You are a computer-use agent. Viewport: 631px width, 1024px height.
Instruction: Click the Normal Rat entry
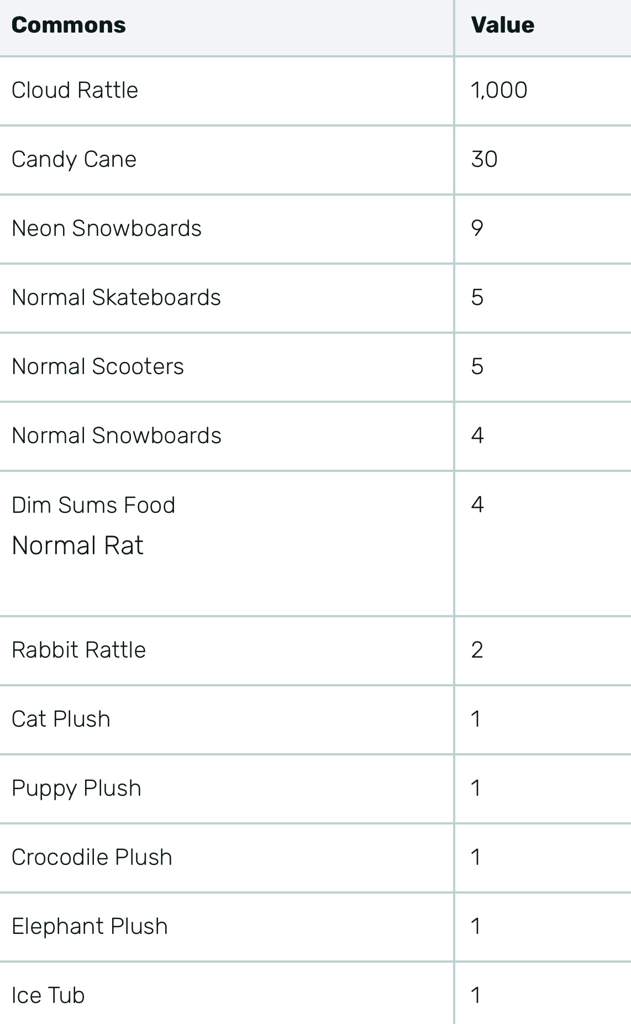[x=78, y=545]
